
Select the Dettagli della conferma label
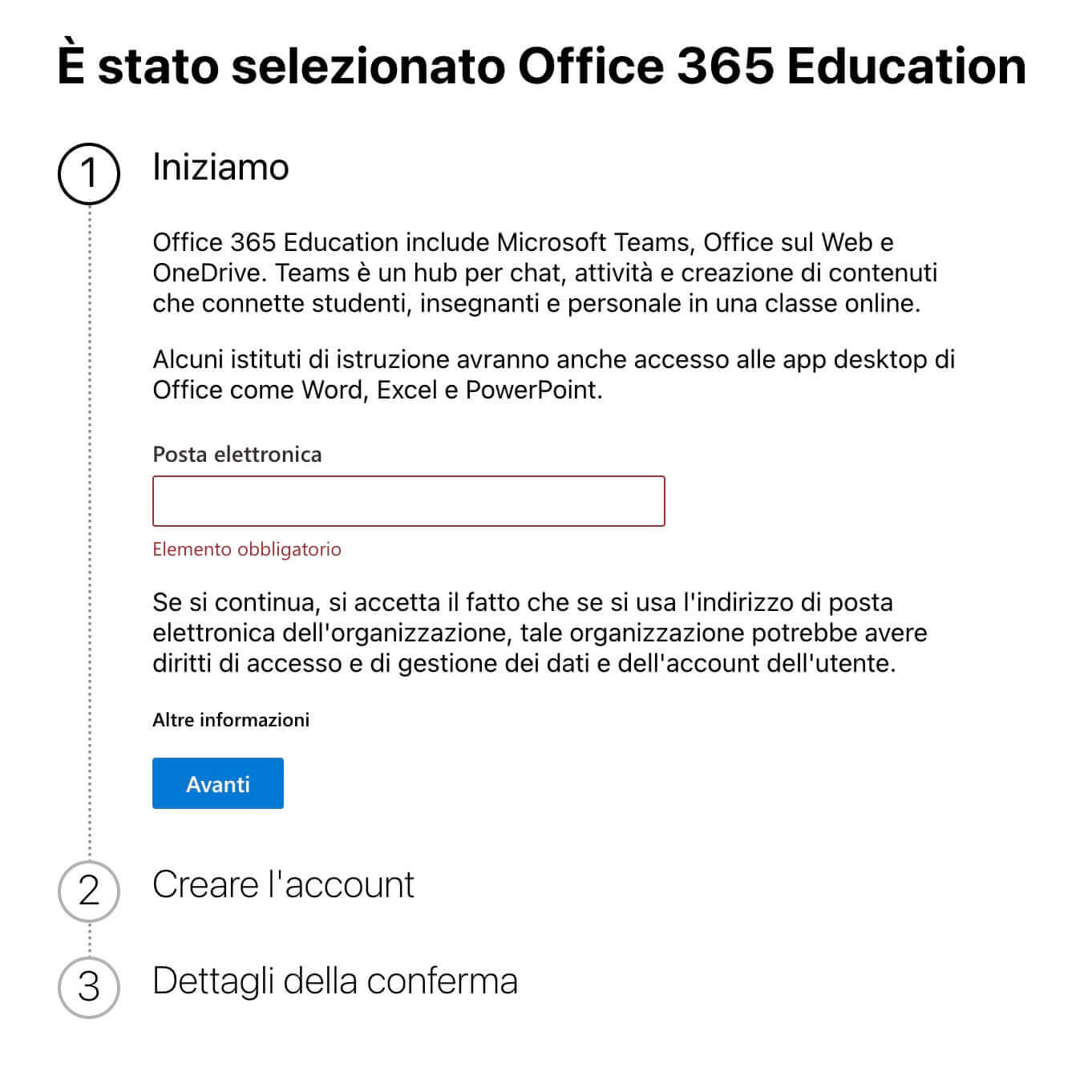(x=336, y=980)
